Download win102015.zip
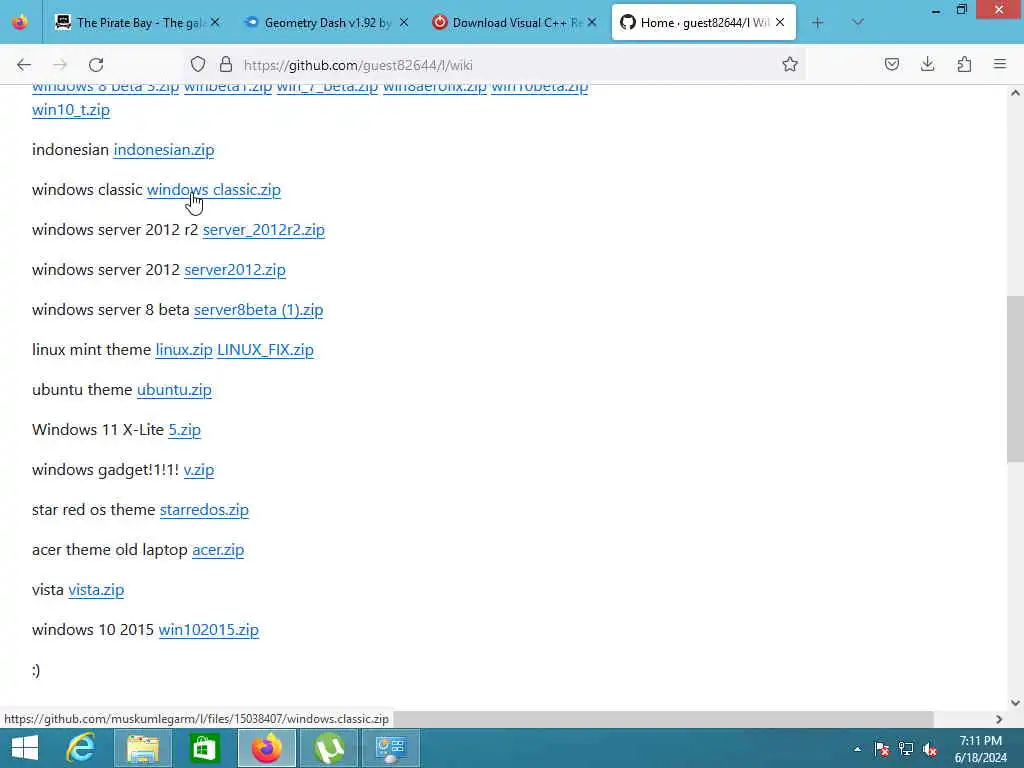This screenshot has width=1024, height=768. 209,630
